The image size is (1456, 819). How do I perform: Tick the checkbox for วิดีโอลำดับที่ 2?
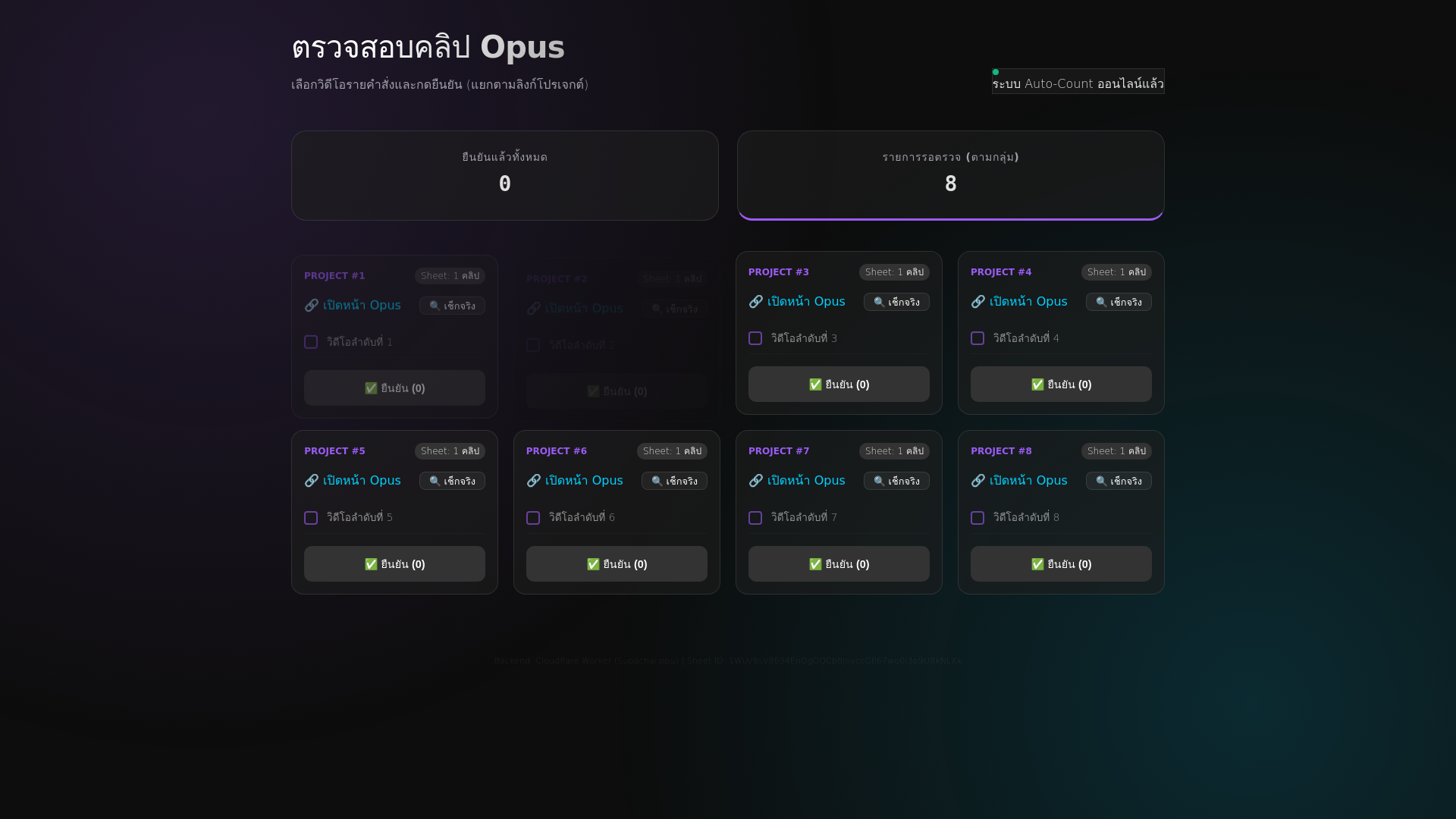[533, 345]
